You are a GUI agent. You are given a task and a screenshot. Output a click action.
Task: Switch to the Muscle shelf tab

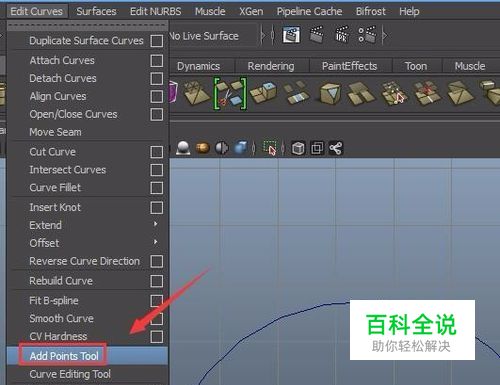[470, 66]
